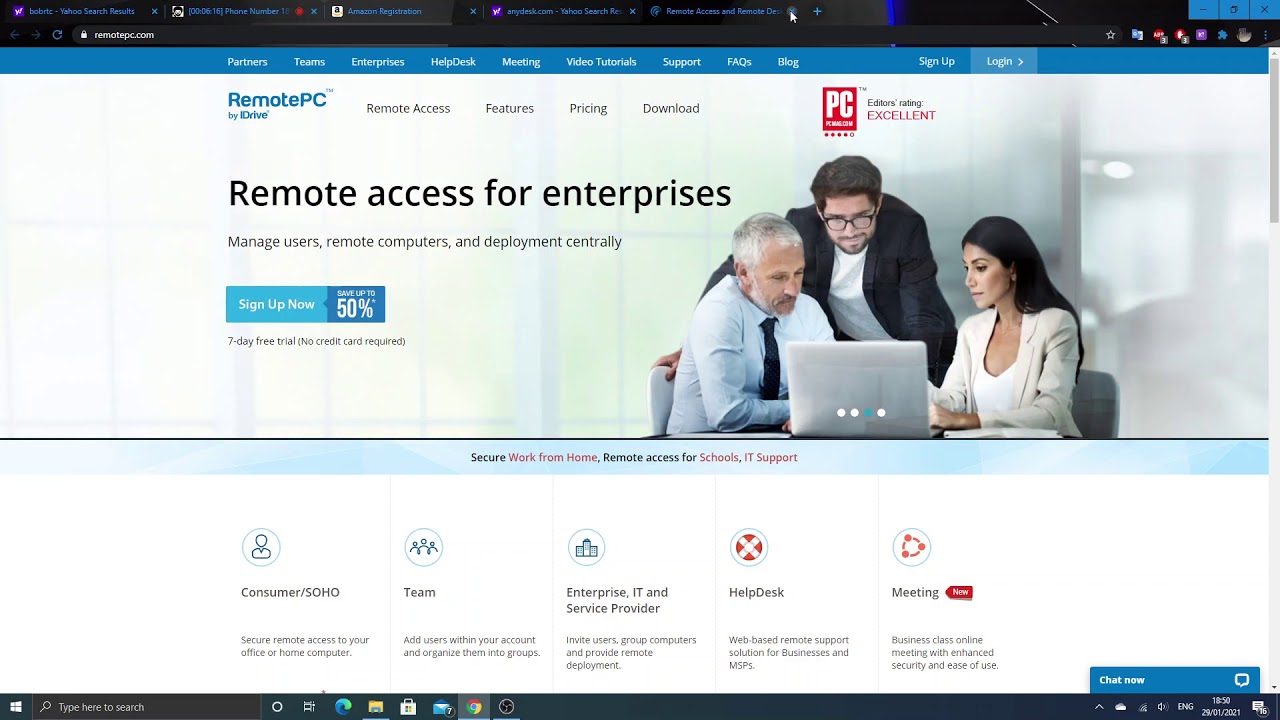The height and width of the screenshot is (720, 1280).
Task: Click the site padlock icon
Action: (84, 35)
